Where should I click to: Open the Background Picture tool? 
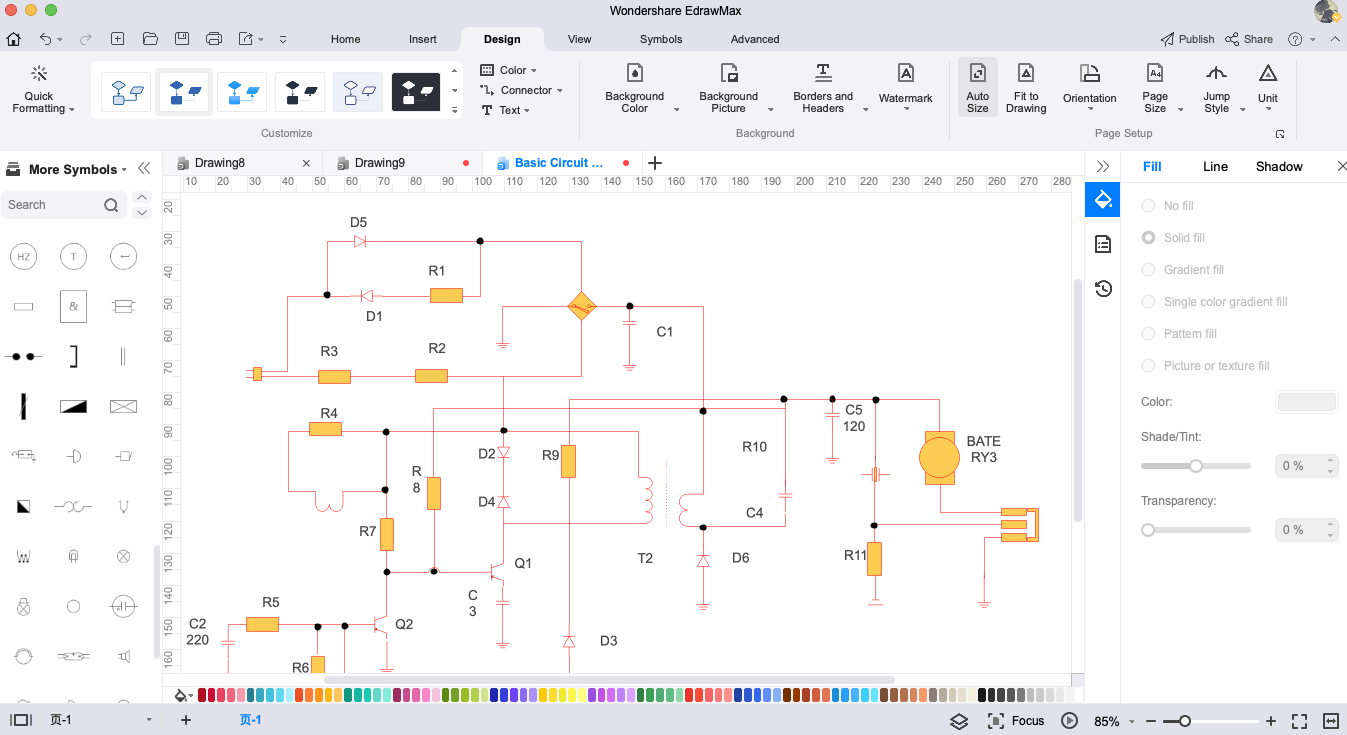coord(728,88)
